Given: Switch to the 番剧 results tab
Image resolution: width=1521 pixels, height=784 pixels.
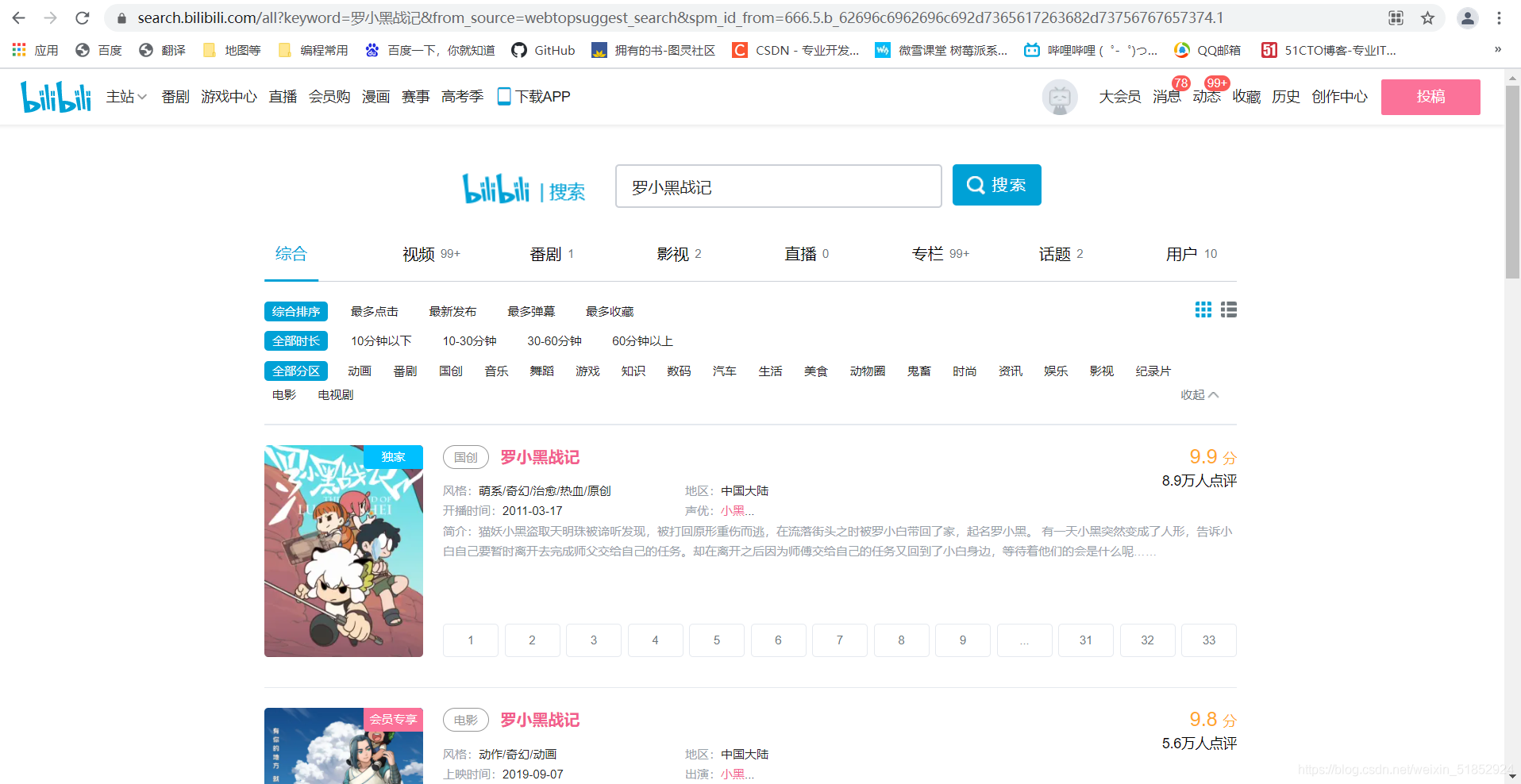Looking at the screenshot, I should (552, 254).
